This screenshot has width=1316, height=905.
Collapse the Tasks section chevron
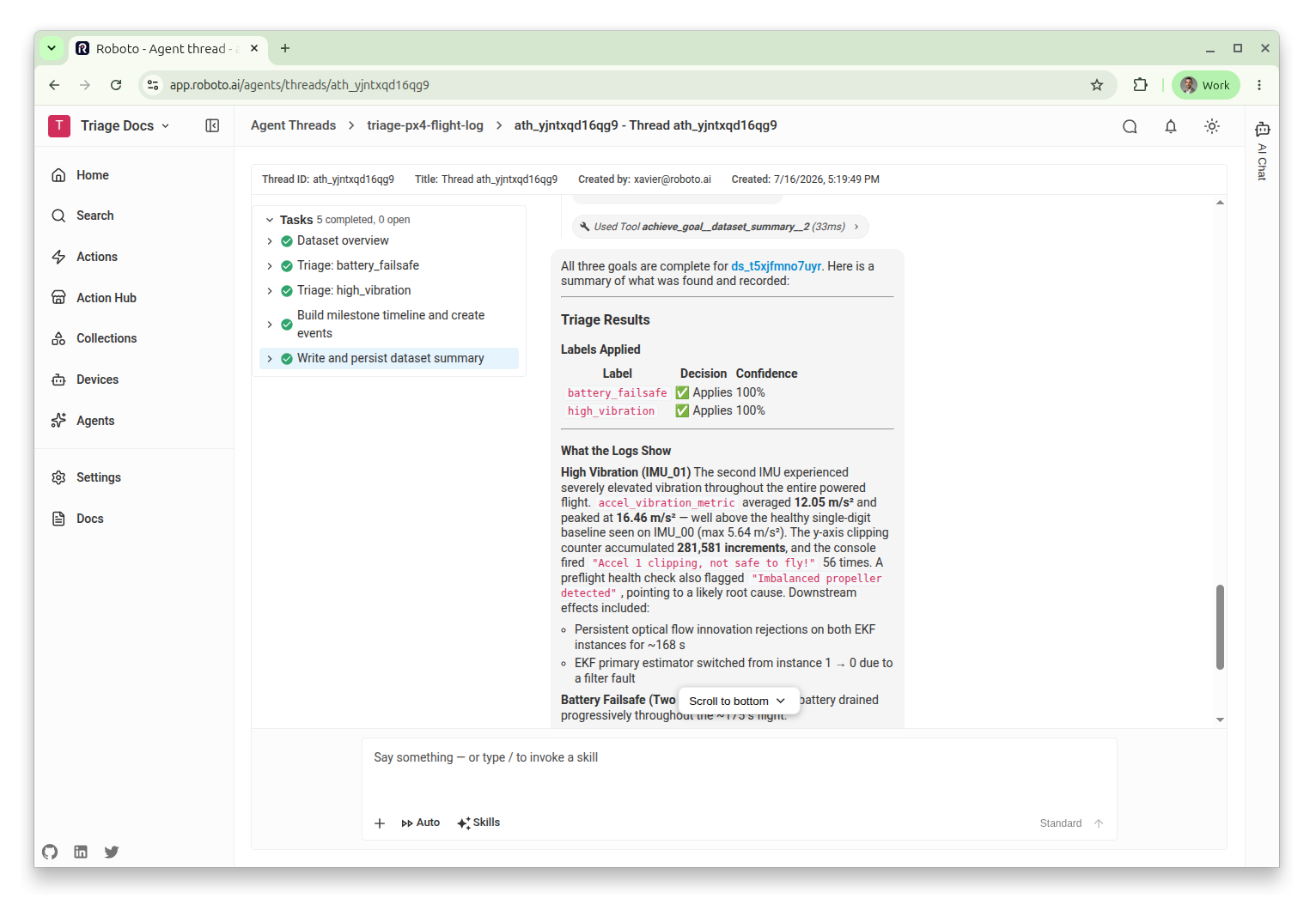click(270, 220)
